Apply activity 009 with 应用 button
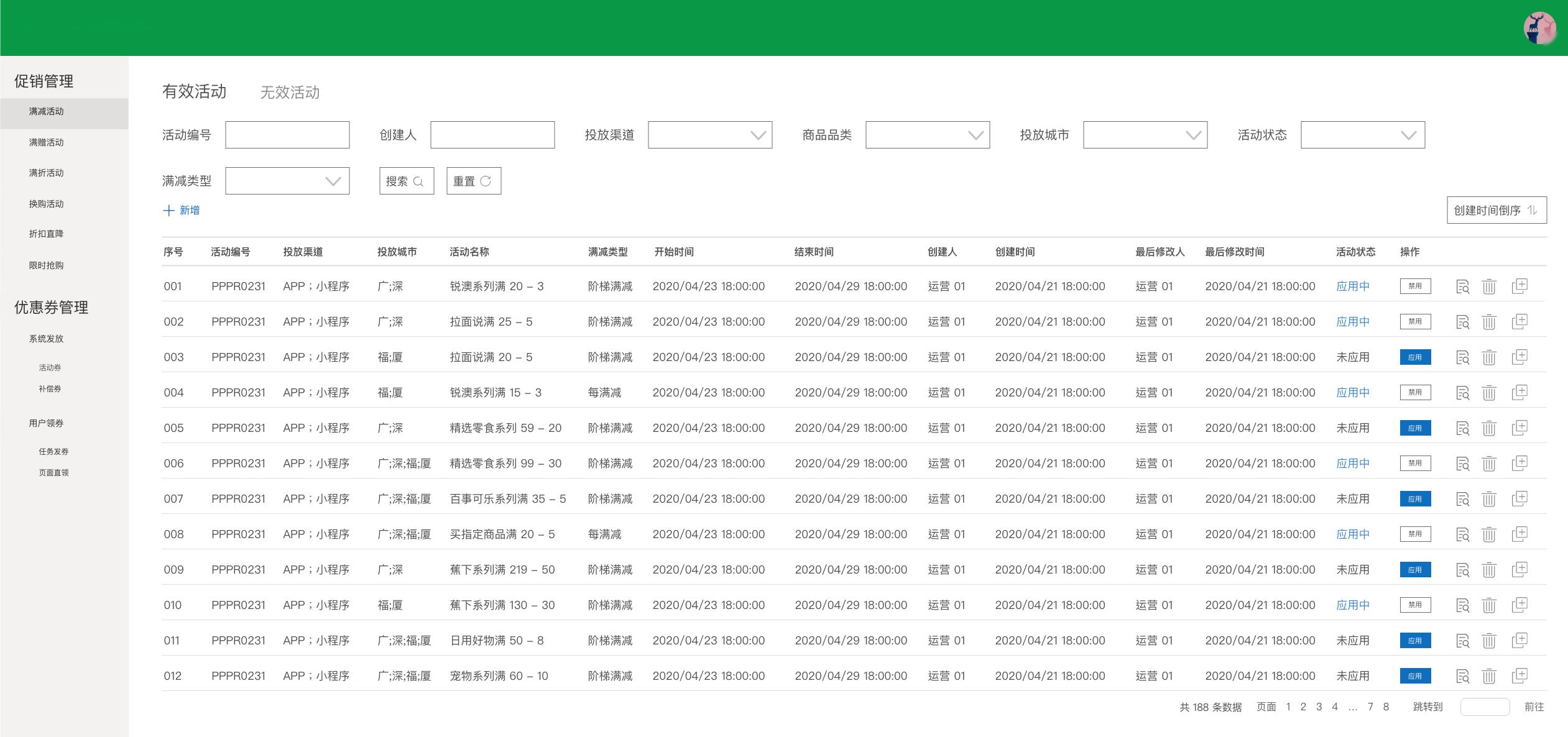Screen dimensions: 1568x737 tap(1416, 570)
